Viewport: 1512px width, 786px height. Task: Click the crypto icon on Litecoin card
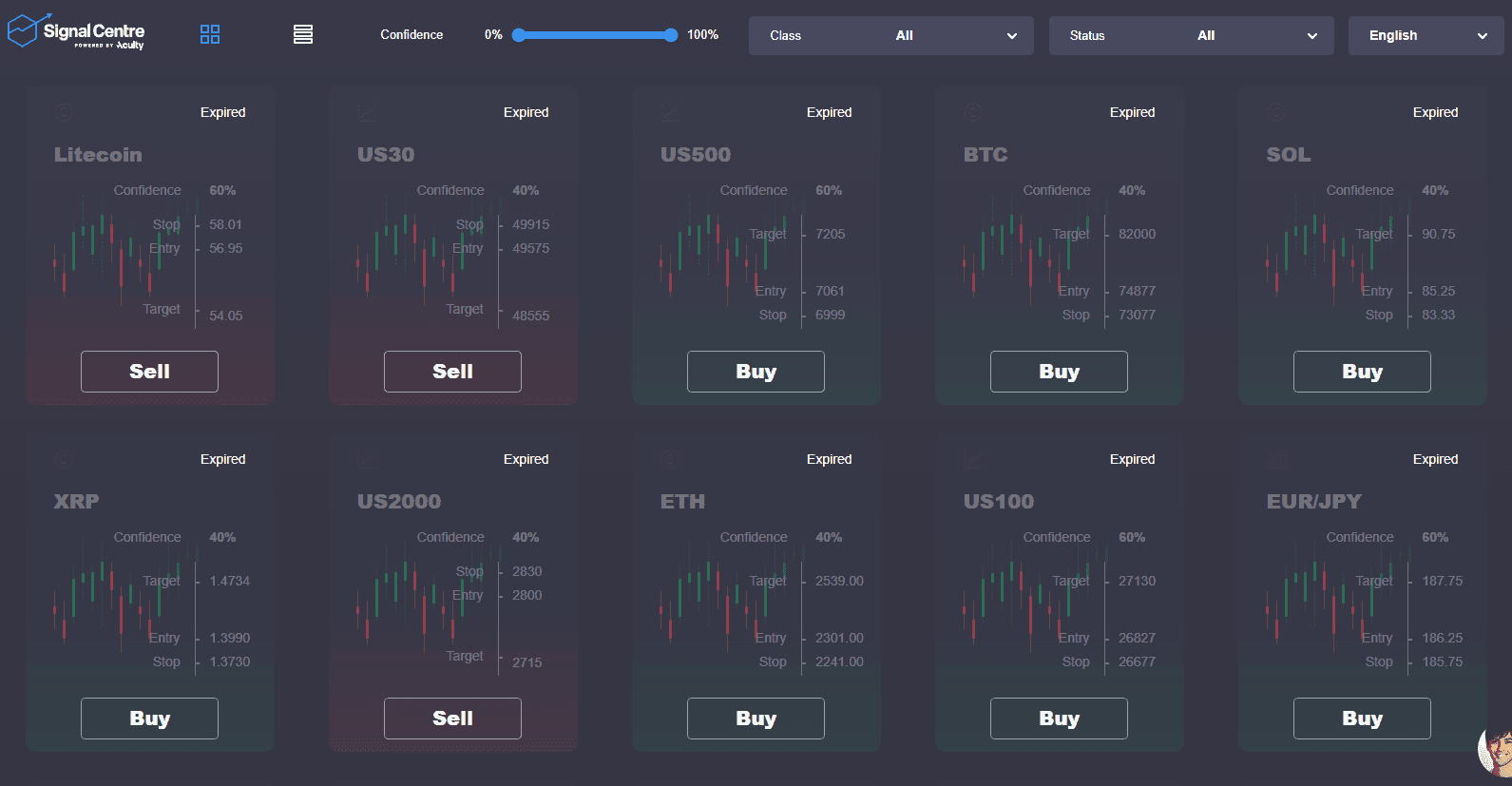(64, 112)
